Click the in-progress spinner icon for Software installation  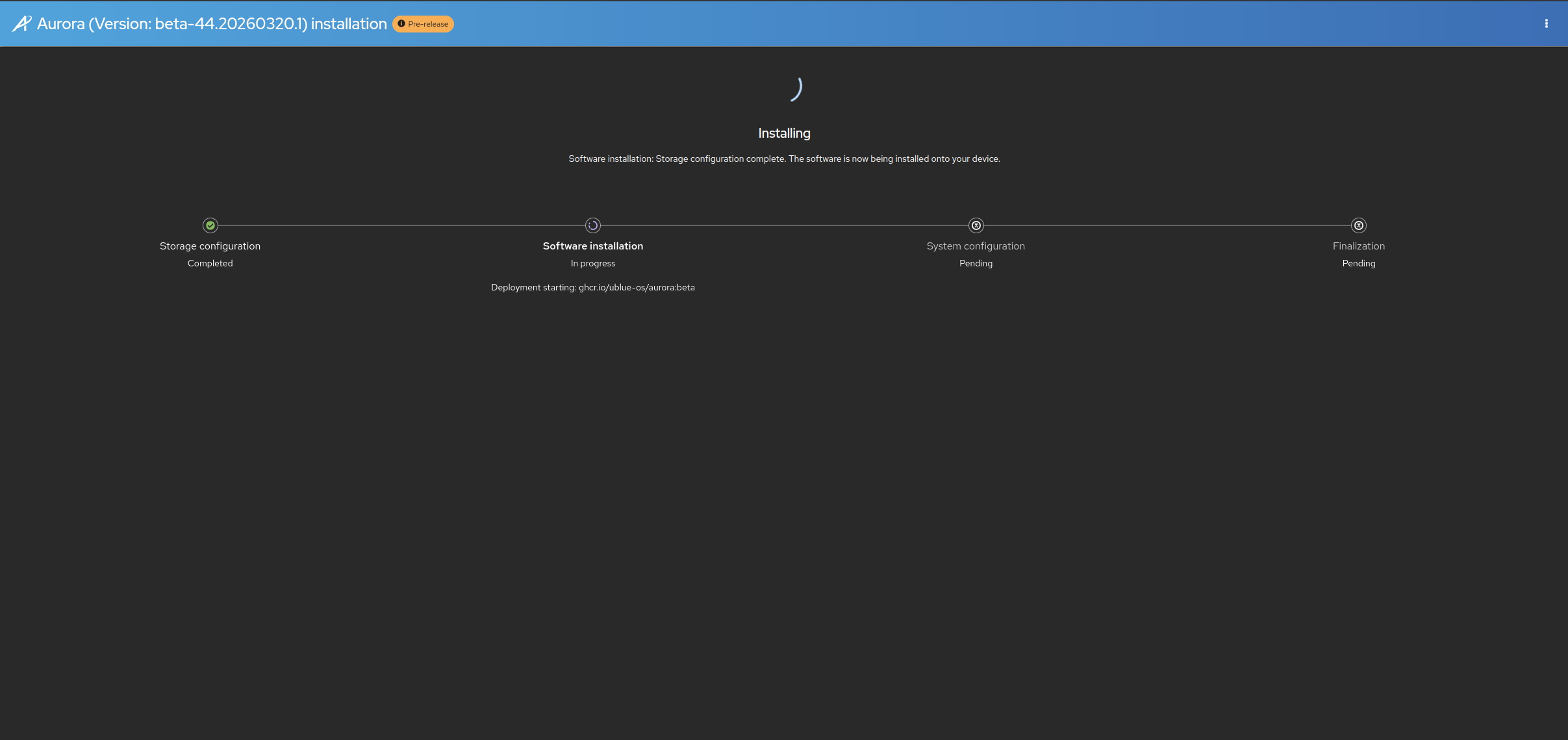point(592,225)
